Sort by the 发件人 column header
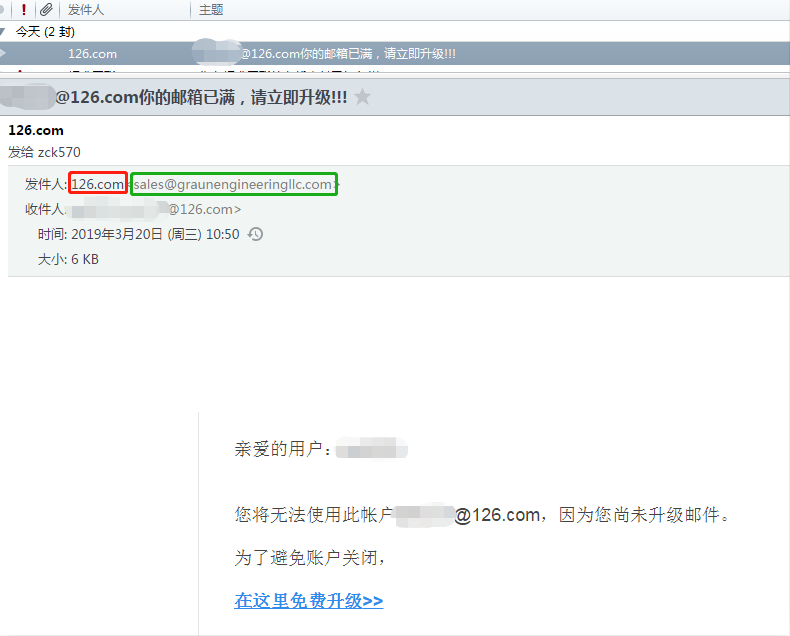 (x=86, y=10)
